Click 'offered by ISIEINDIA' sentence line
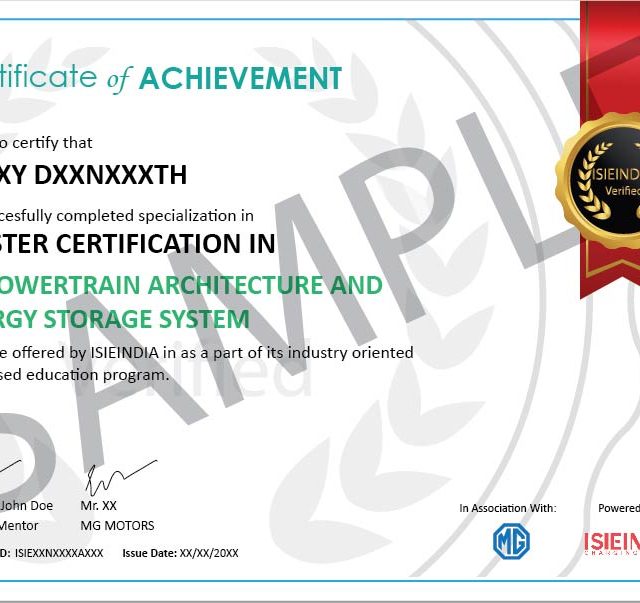Viewport: 640px width, 603px height. [207, 353]
